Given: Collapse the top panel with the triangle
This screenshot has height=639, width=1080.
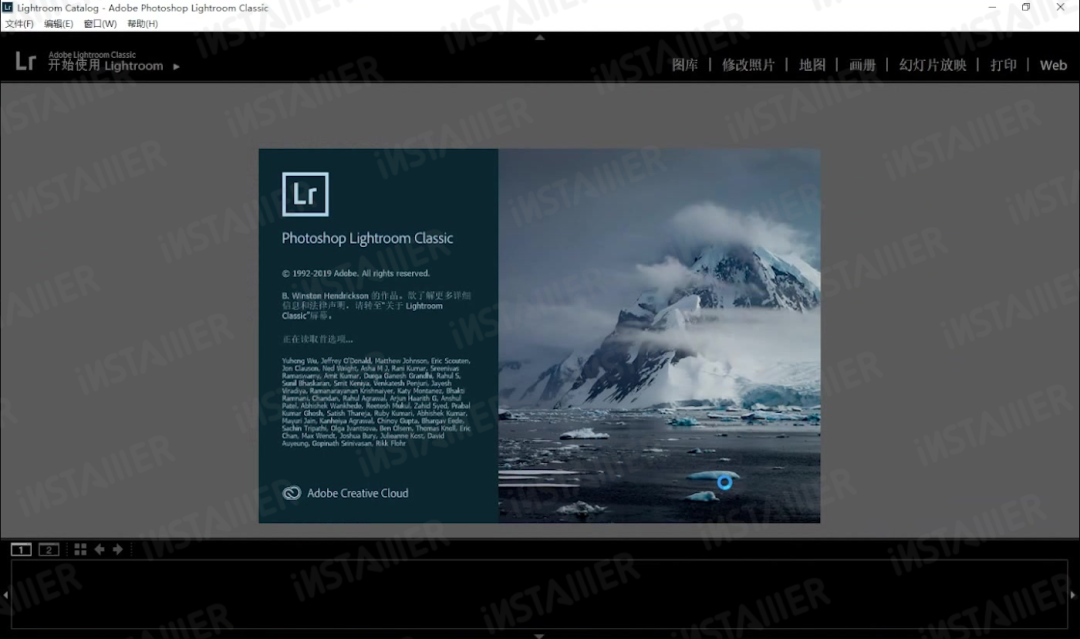Looking at the screenshot, I should (540, 37).
